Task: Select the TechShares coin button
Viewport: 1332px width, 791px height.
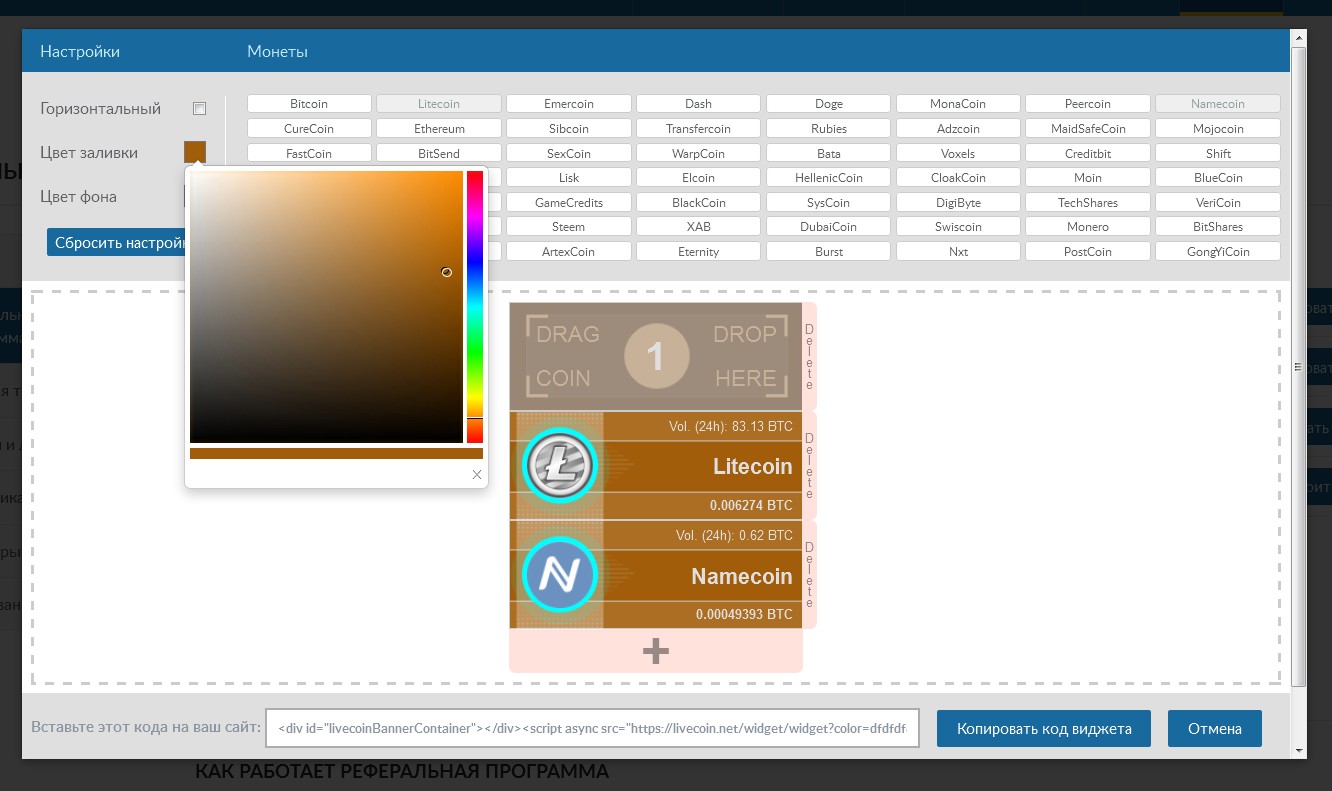Action: (1088, 202)
